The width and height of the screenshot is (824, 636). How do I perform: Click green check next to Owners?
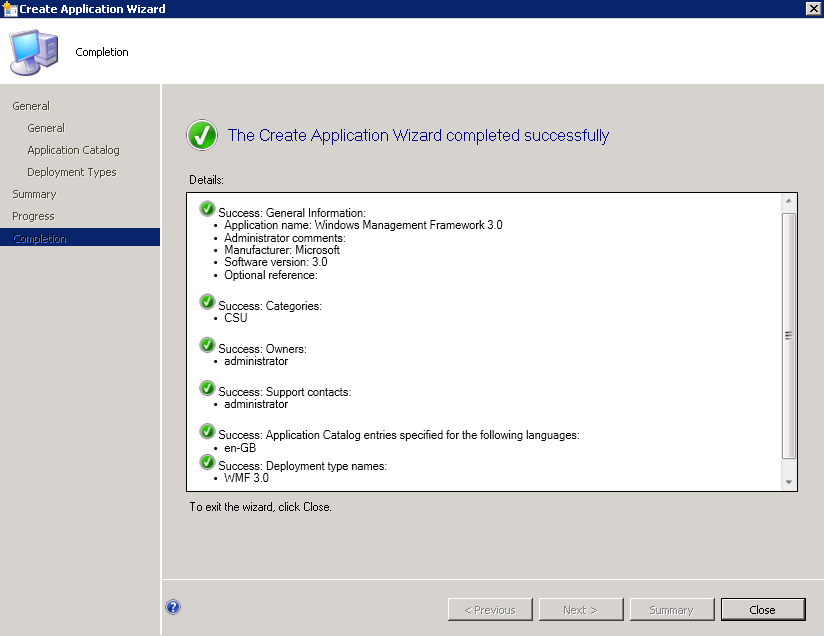click(x=207, y=345)
